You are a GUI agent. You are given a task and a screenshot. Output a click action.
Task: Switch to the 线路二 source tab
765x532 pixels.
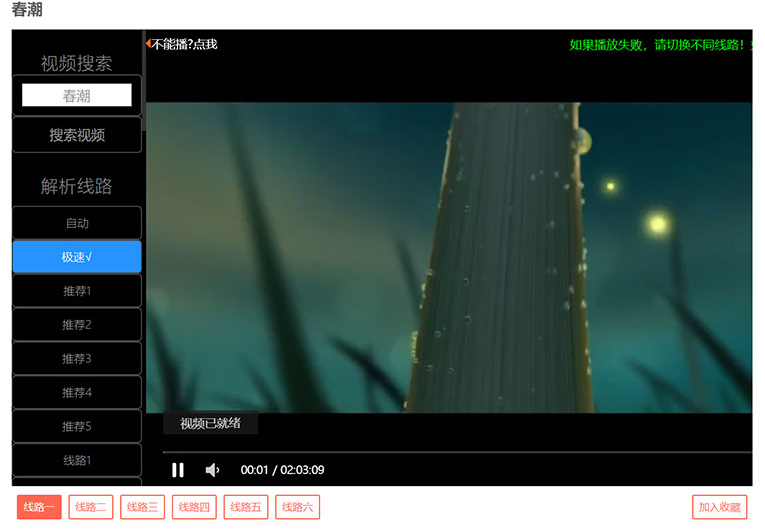pyautogui.click(x=91, y=507)
